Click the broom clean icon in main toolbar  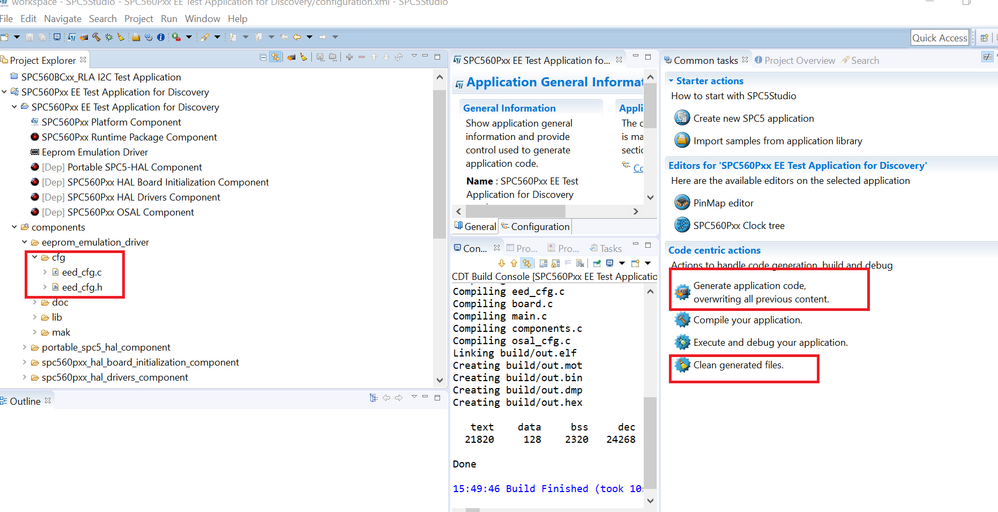[120, 37]
